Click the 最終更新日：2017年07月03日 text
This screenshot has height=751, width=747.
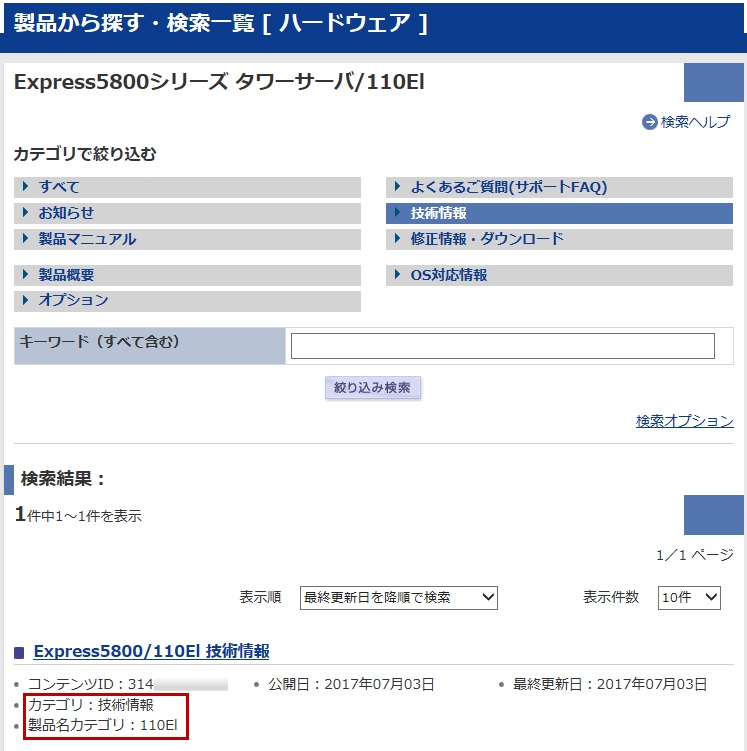[x=610, y=684]
